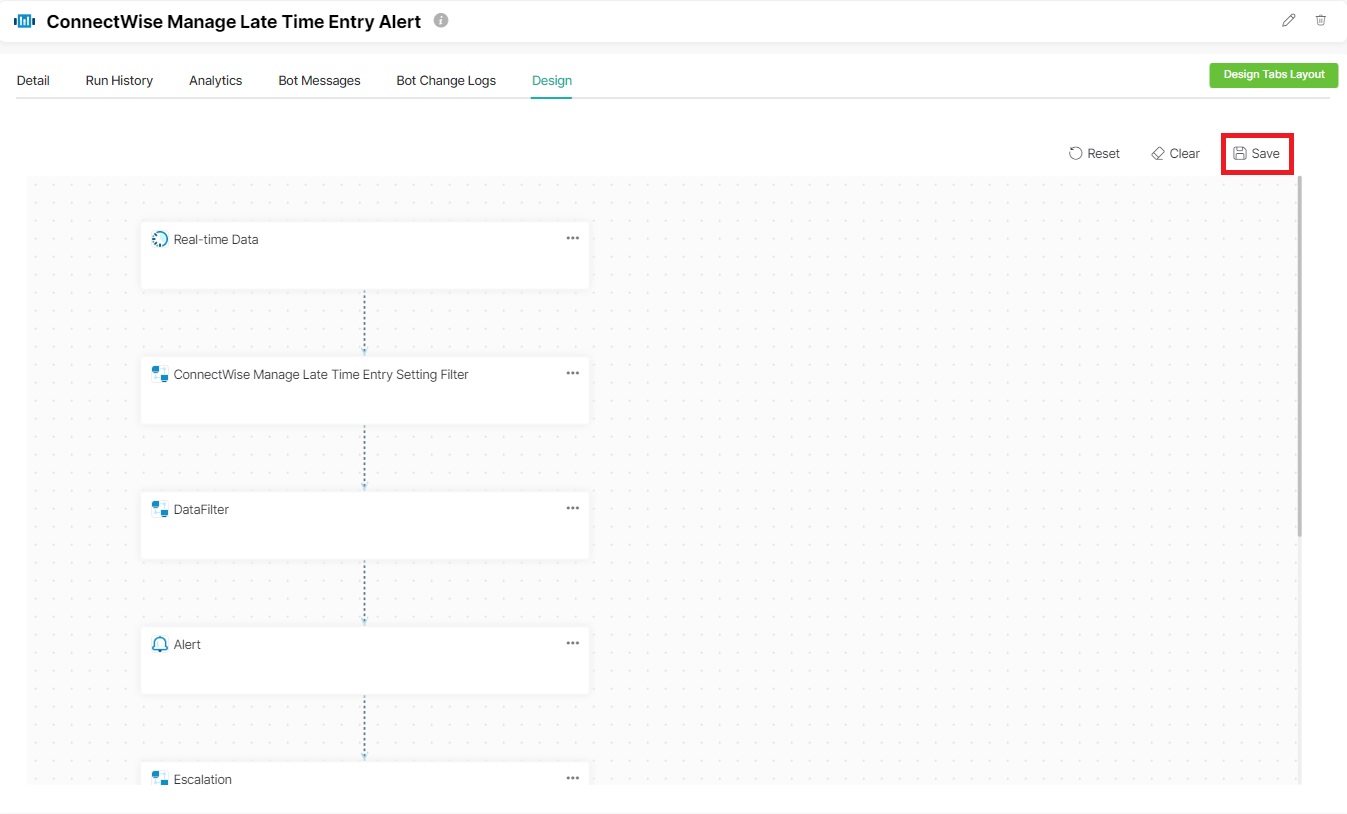Click the pencil edit icon

click(1288, 20)
